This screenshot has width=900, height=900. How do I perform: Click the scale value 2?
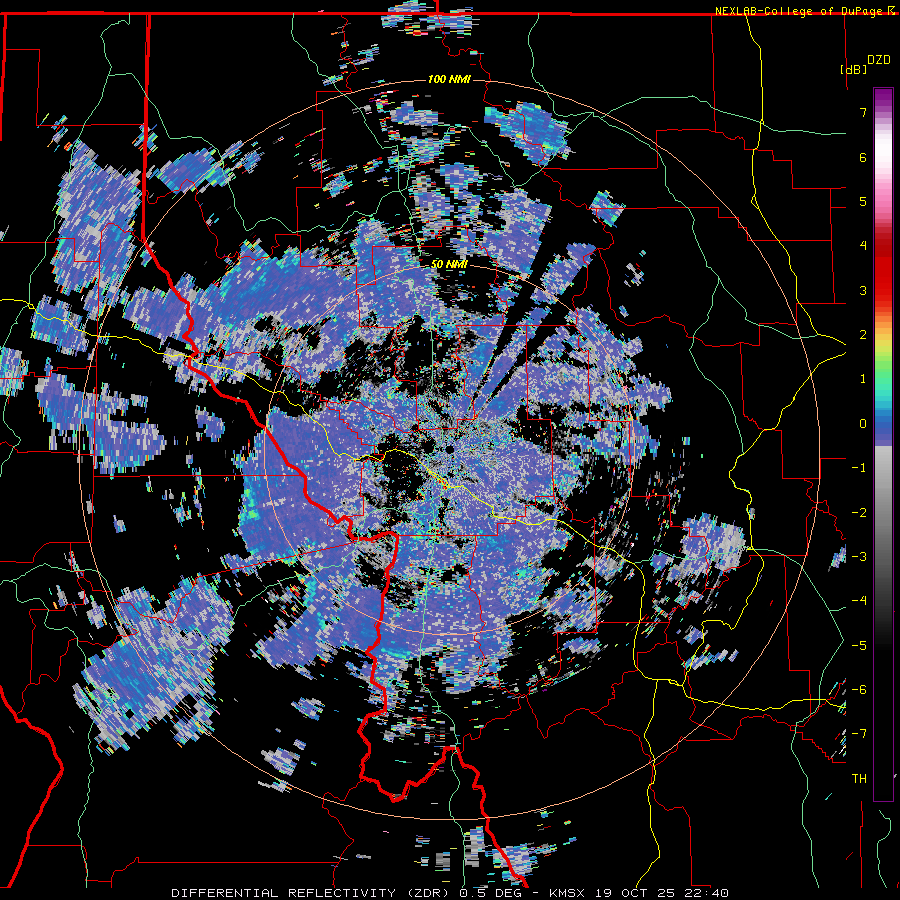point(863,335)
